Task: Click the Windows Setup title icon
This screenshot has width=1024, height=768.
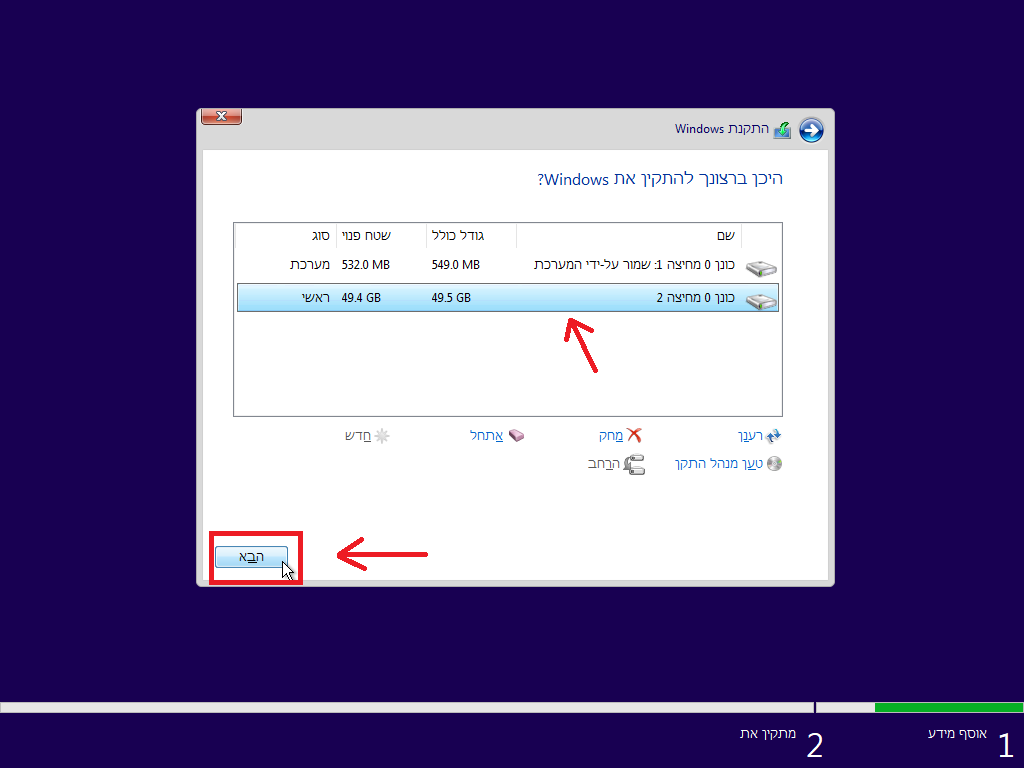Action: tap(782, 130)
